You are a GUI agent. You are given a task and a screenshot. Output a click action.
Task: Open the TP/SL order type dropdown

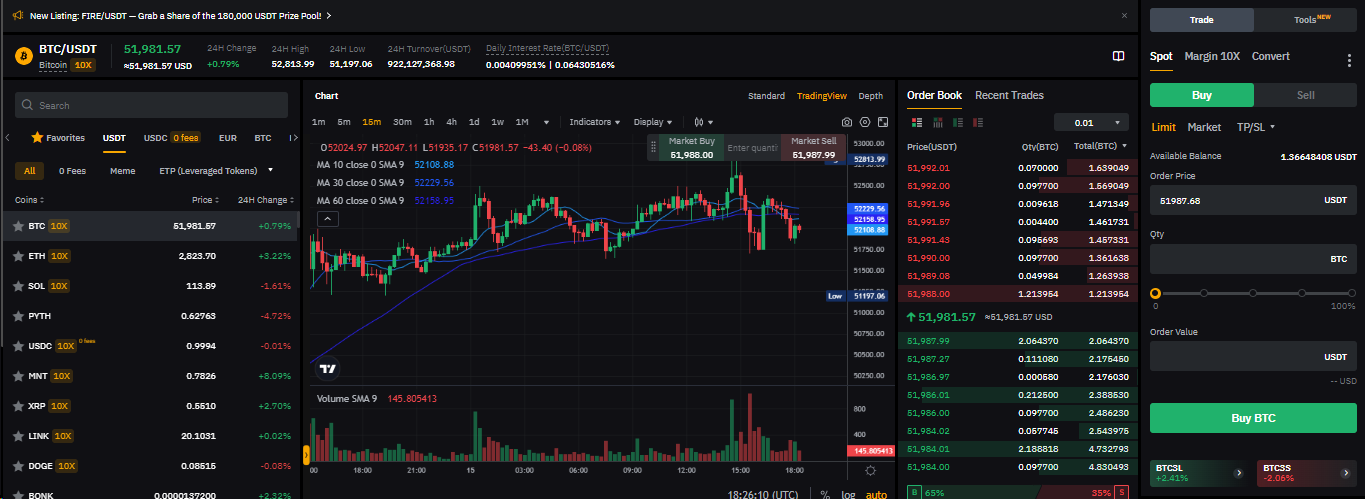pyautogui.click(x=1256, y=127)
